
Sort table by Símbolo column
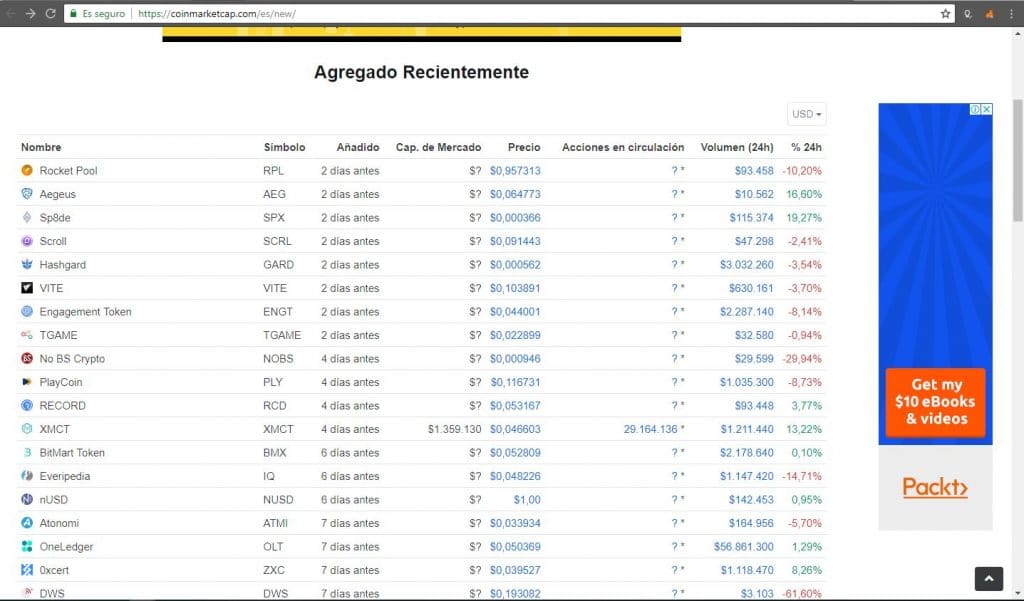pos(284,148)
